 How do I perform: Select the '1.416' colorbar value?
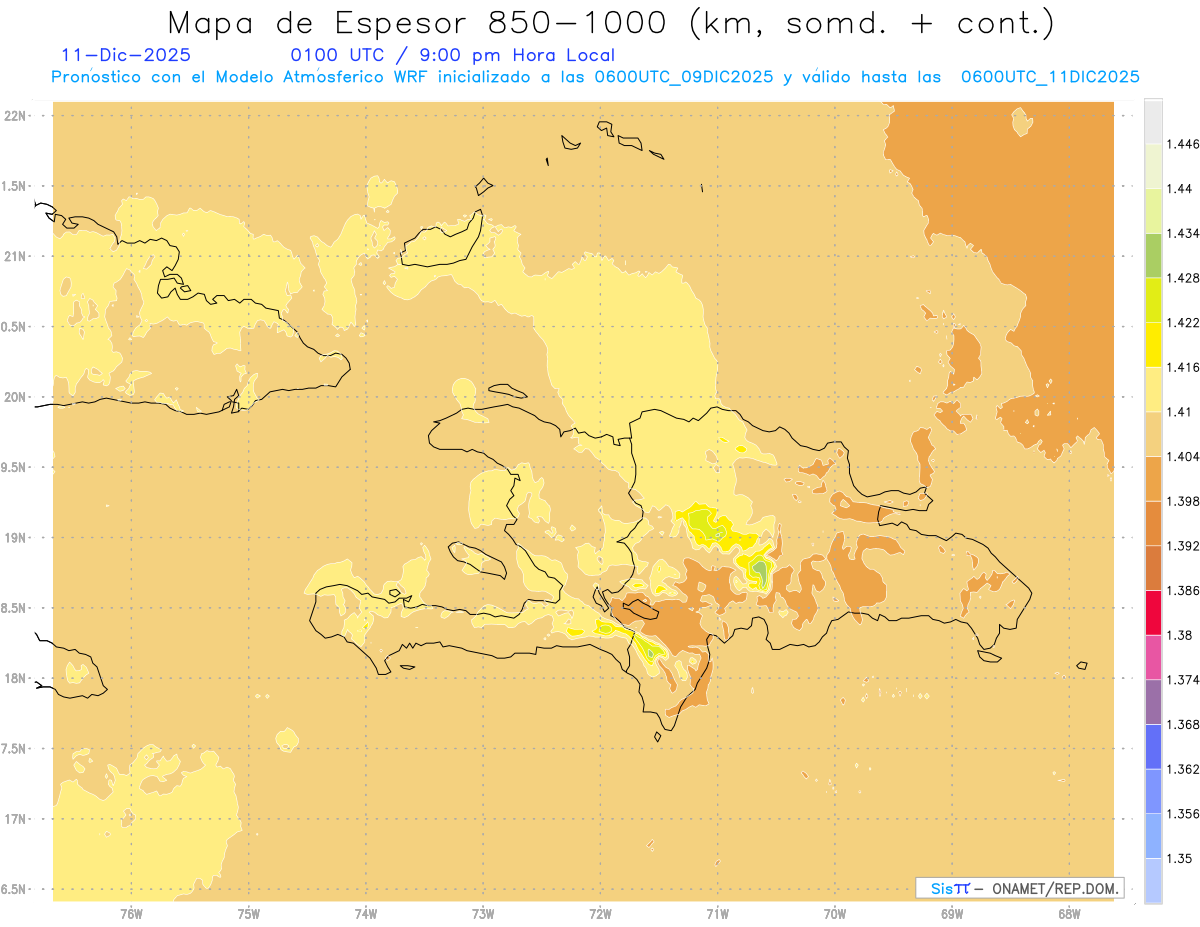click(1185, 367)
